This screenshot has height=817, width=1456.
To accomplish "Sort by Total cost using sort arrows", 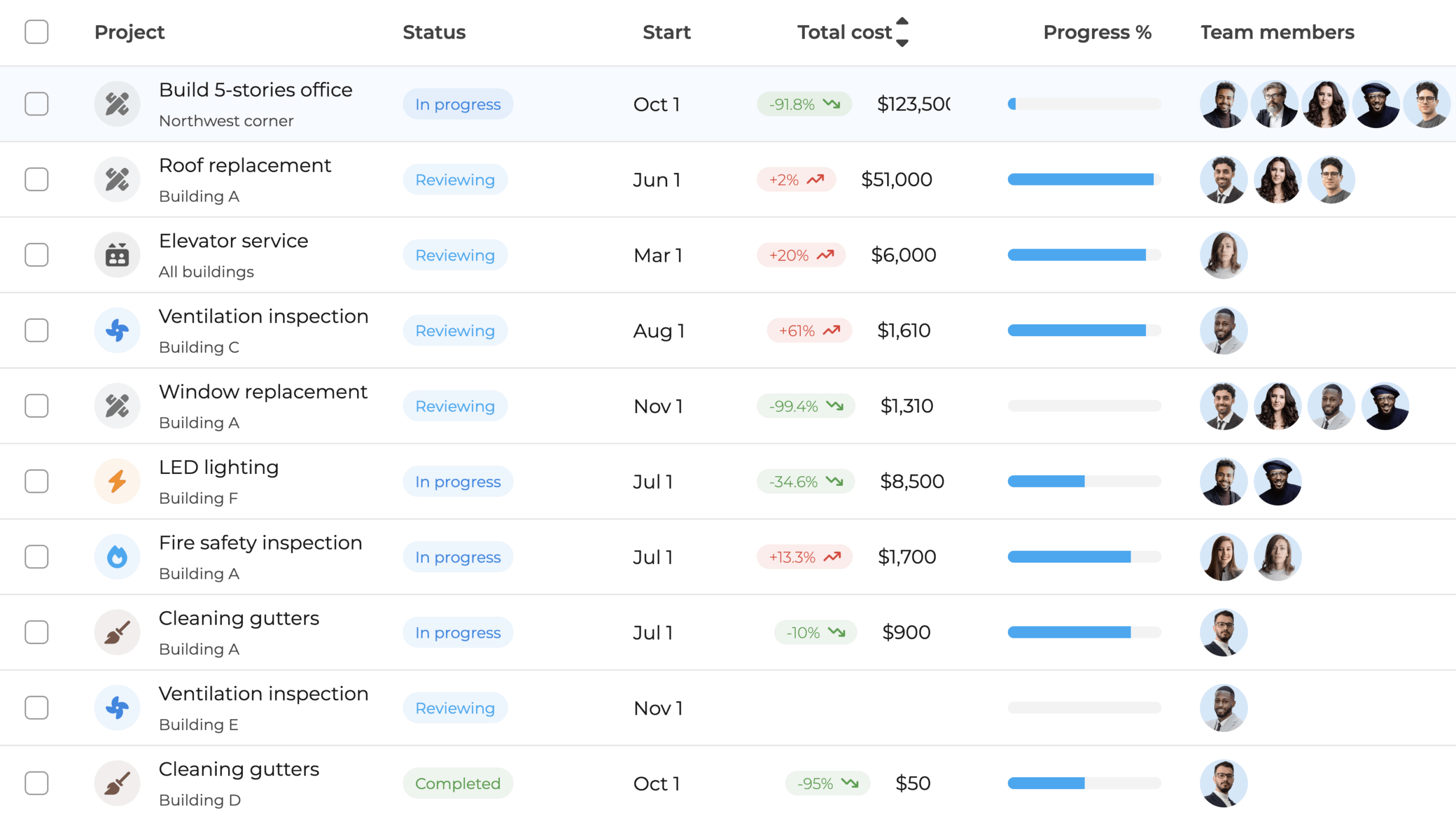I will click(x=902, y=32).
